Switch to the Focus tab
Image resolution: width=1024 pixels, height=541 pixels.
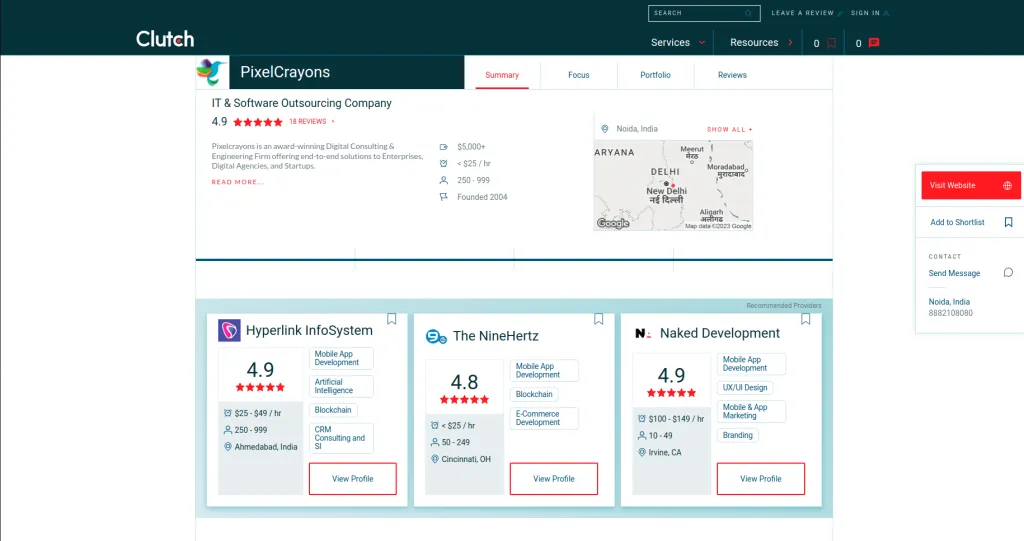point(579,75)
